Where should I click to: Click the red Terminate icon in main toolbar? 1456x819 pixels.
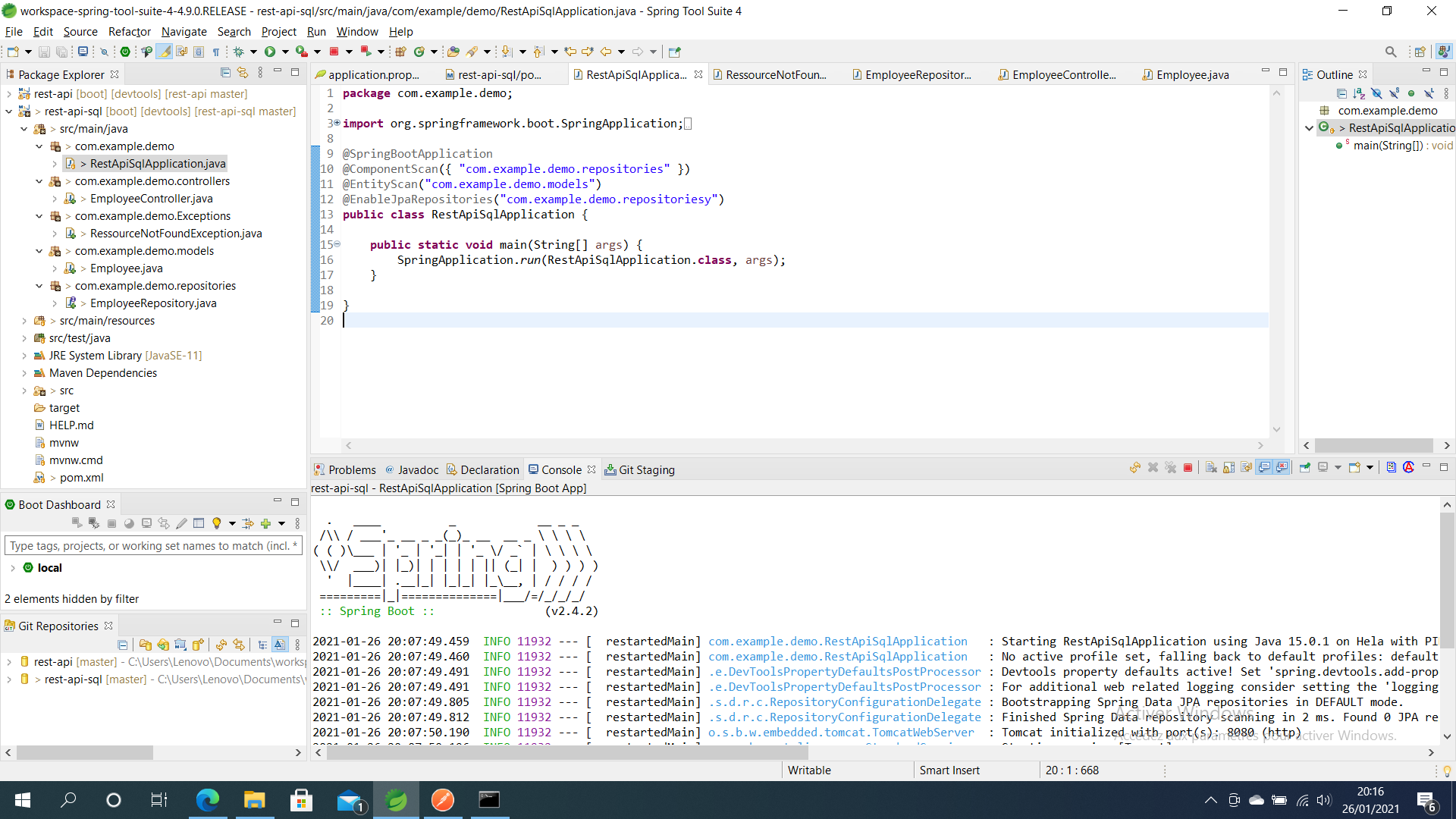point(334,52)
